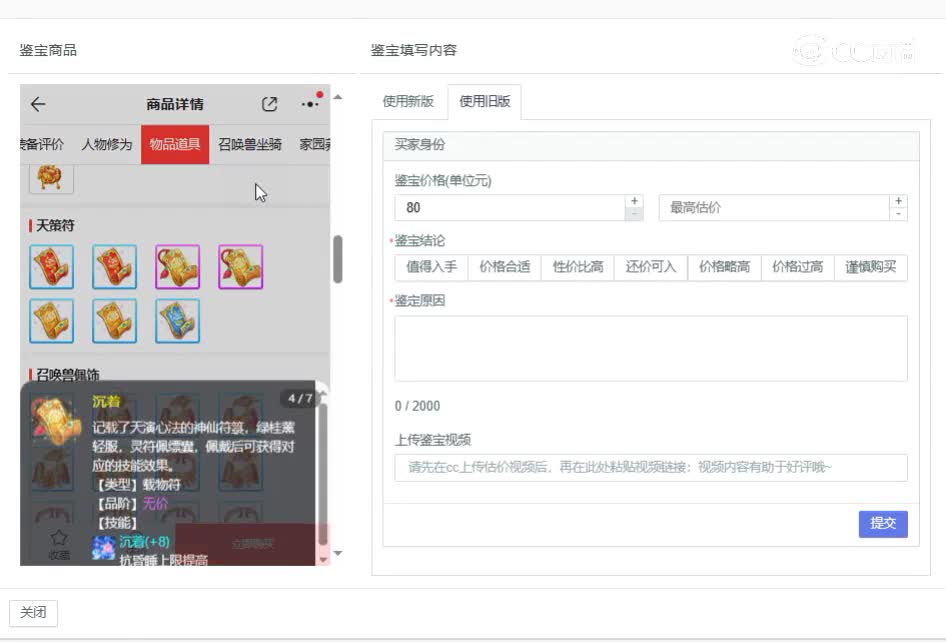
Task: Choose 价格略高 in 鉴宝结论
Action: tap(724, 267)
